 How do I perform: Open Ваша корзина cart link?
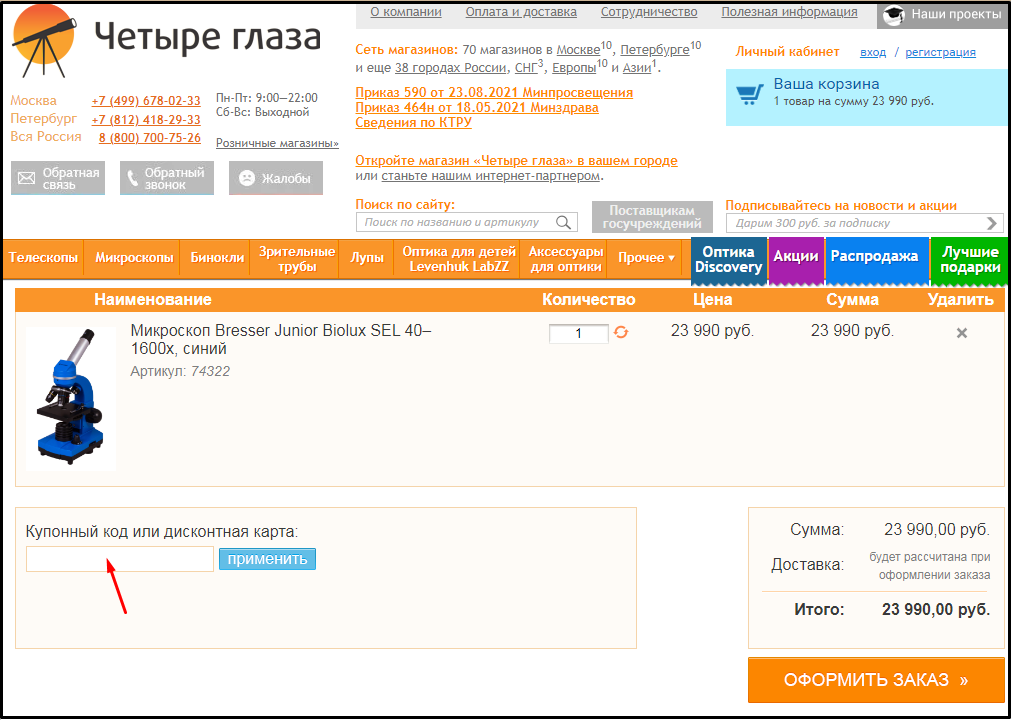click(826, 84)
